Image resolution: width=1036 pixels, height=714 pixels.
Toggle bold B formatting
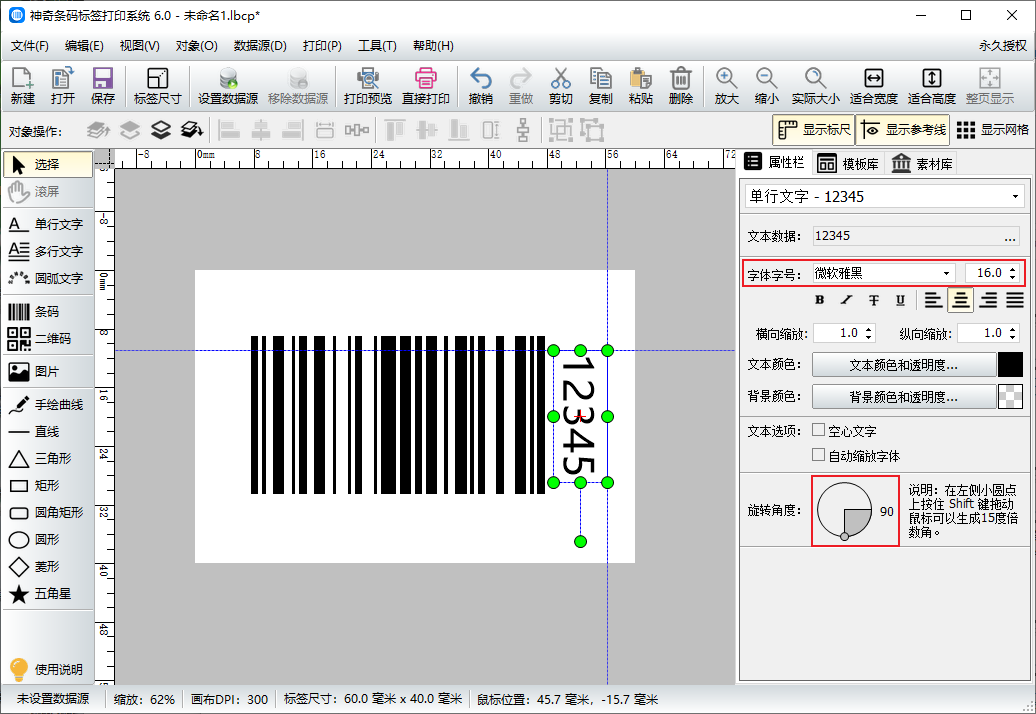[x=820, y=300]
